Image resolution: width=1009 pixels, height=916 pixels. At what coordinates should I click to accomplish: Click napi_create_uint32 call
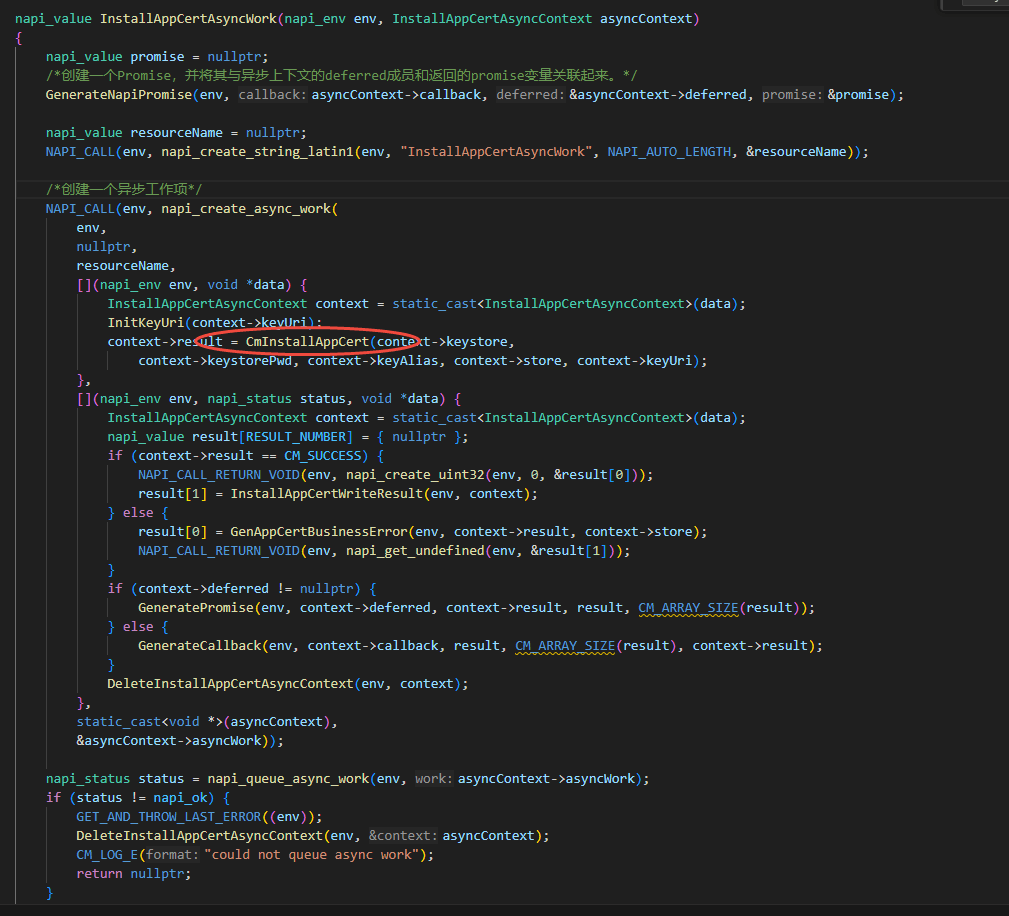[x=415, y=474]
